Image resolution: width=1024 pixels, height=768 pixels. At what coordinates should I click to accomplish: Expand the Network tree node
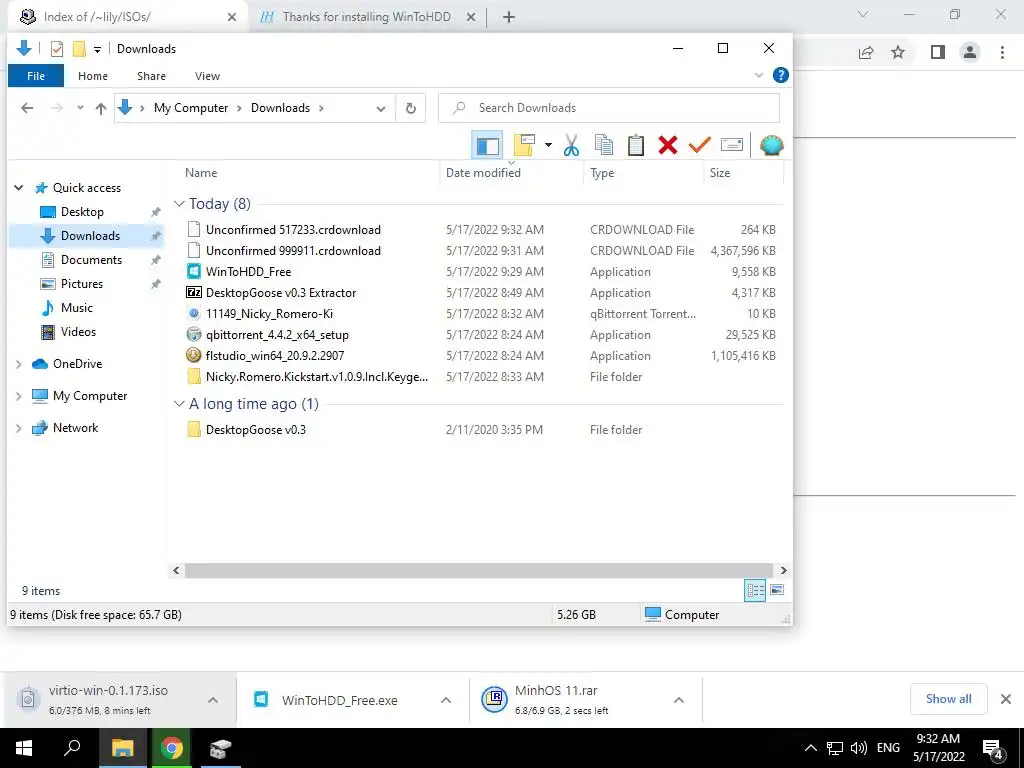pos(18,428)
